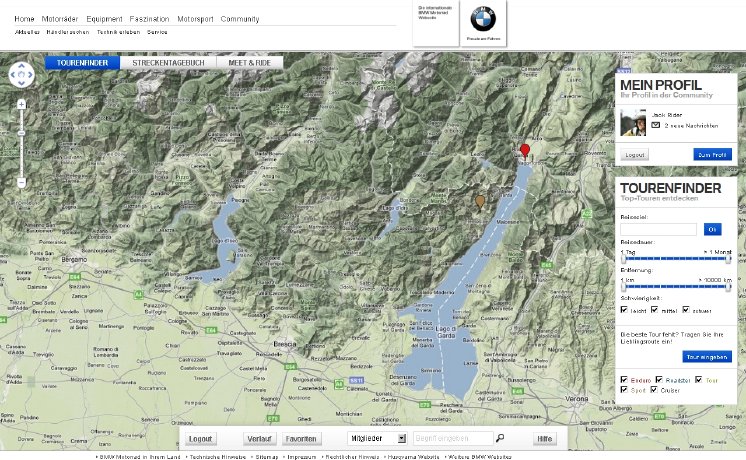The image size is (746, 460).
Task: Click the Verona city label on map
Action: click(x=577, y=399)
